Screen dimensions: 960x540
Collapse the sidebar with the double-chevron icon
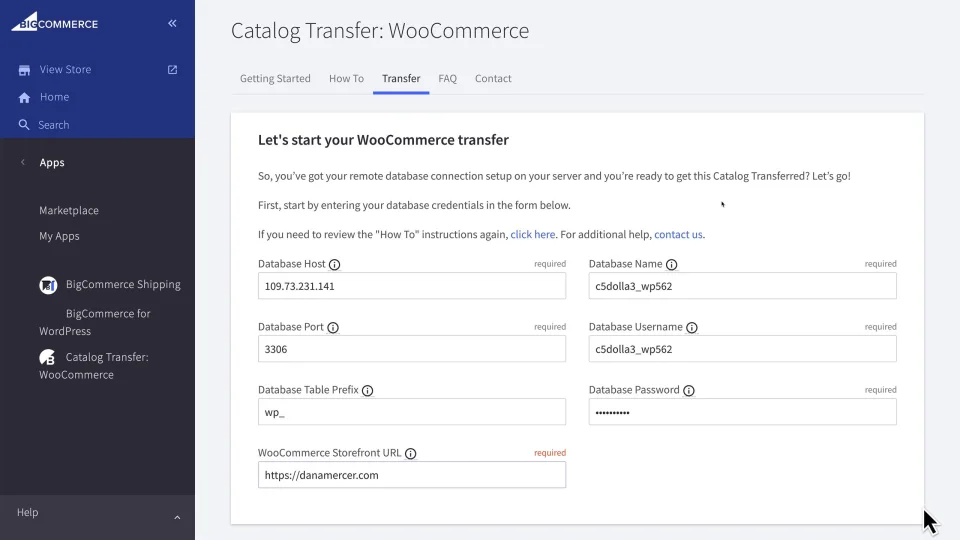(x=172, y=23)
